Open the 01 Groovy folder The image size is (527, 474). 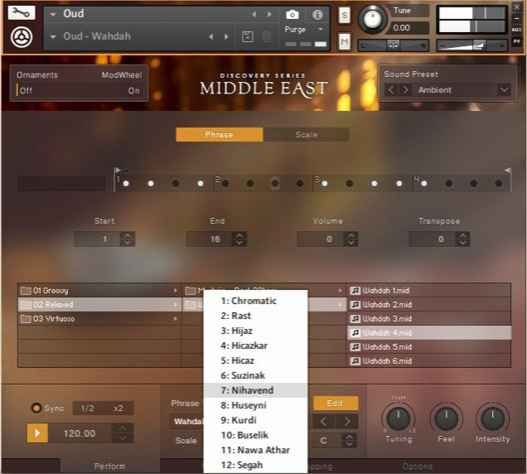[99, 290]
